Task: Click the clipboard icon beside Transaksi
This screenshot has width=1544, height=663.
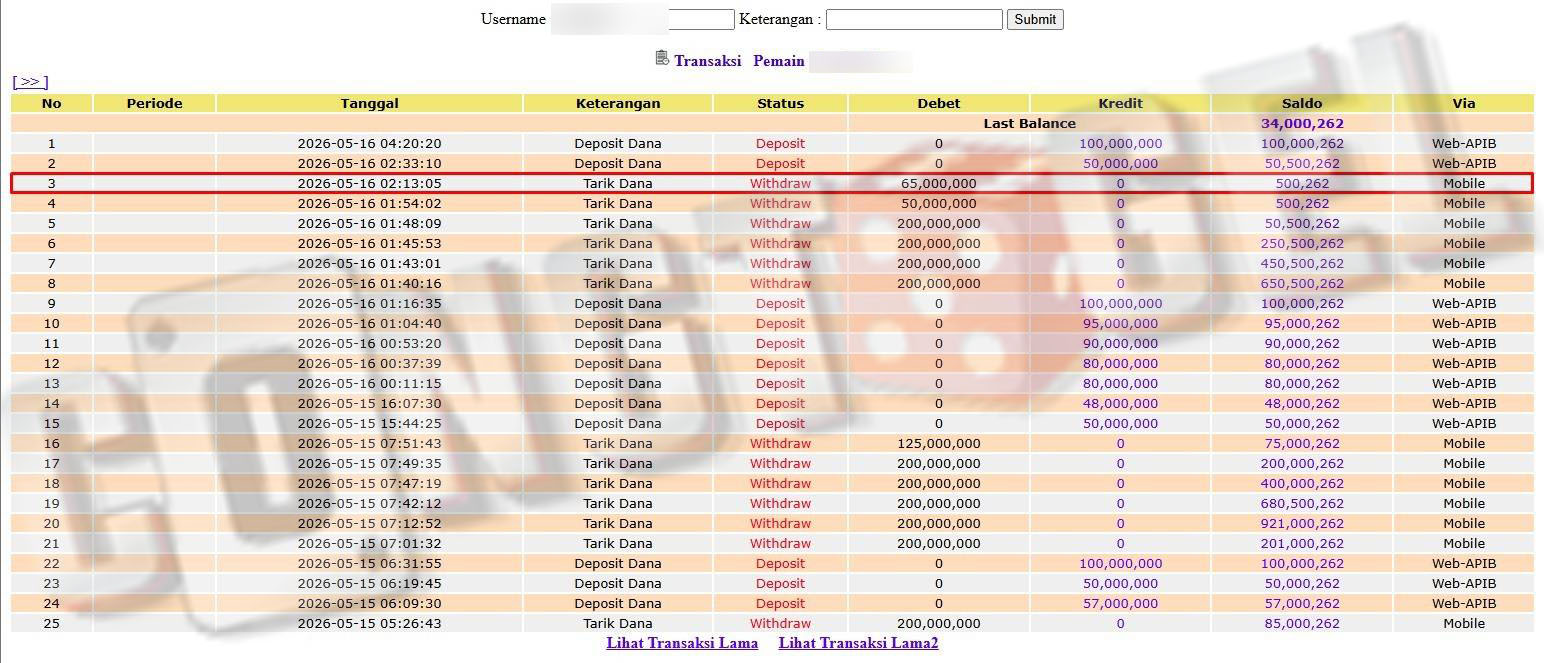Action: [662, 58]
